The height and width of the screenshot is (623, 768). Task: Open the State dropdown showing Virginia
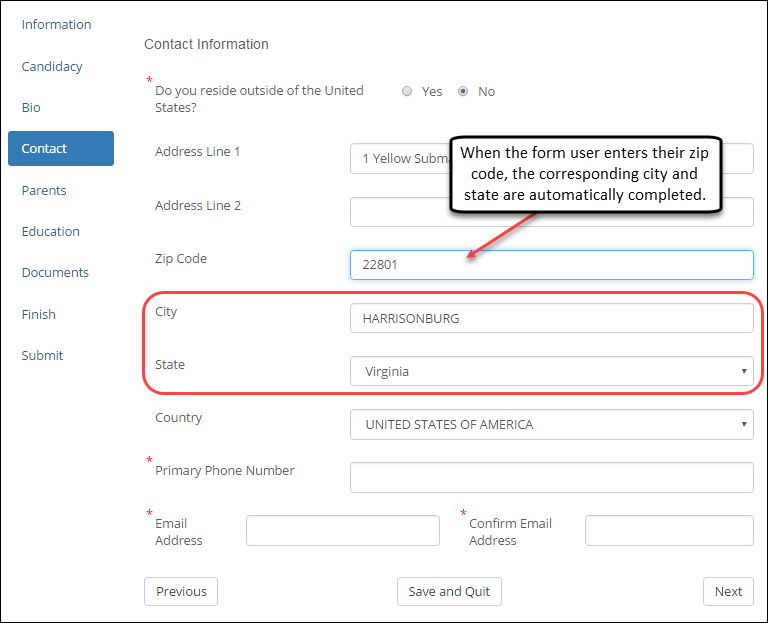pyautogui.click(x=551, y=371)
